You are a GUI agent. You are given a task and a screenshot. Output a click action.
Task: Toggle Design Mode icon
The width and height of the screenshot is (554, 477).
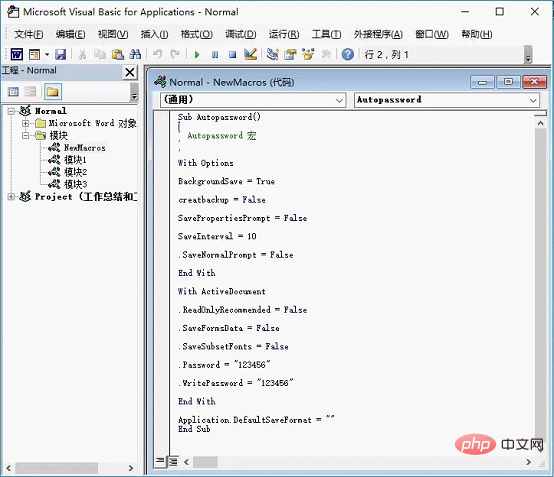[x=250, y=54]
